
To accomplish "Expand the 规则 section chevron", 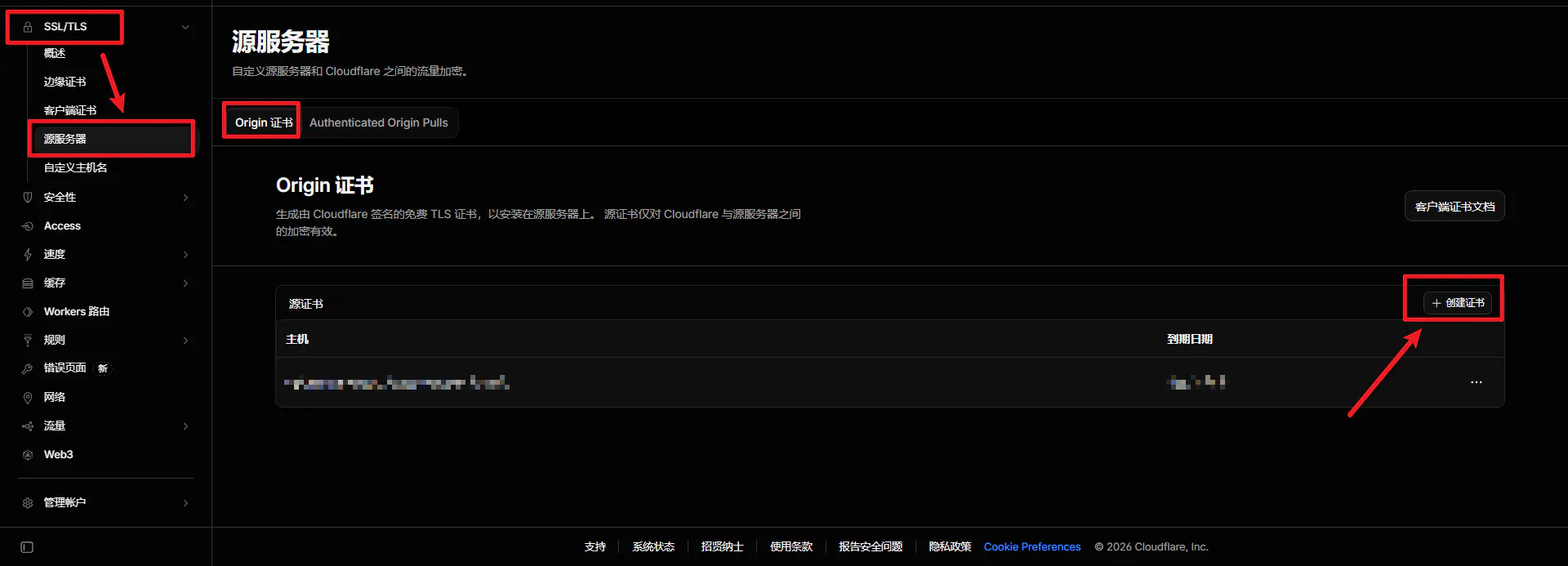I will pos(185,341).
